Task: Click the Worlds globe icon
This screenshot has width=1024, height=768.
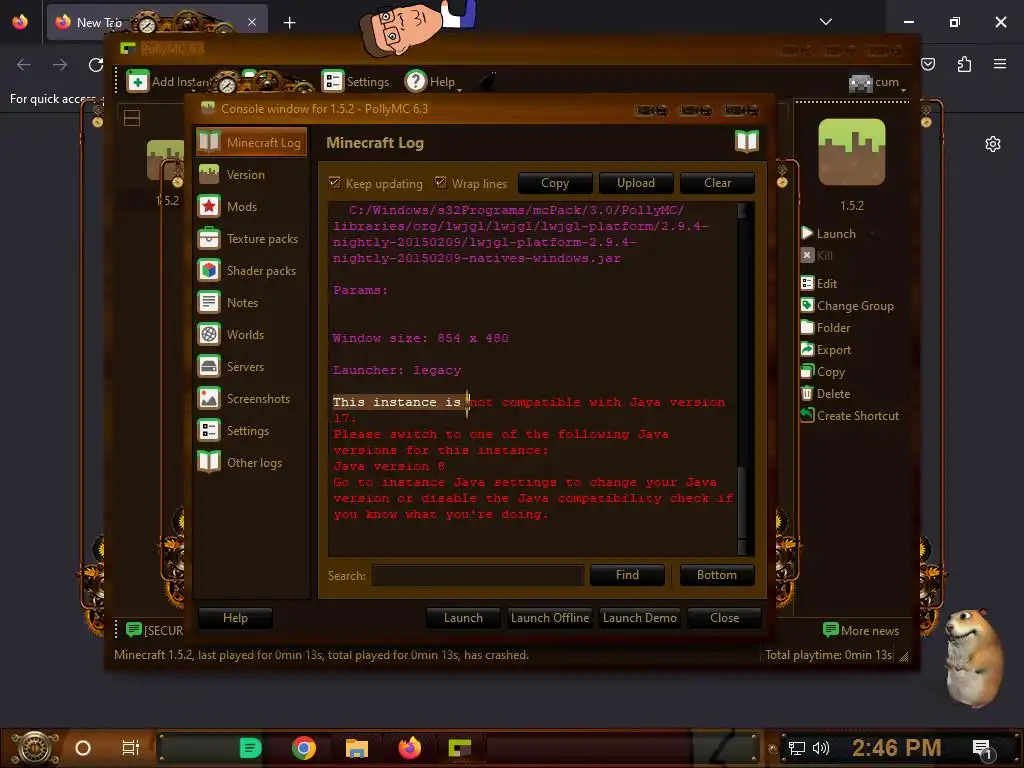Action: [209, 334]
